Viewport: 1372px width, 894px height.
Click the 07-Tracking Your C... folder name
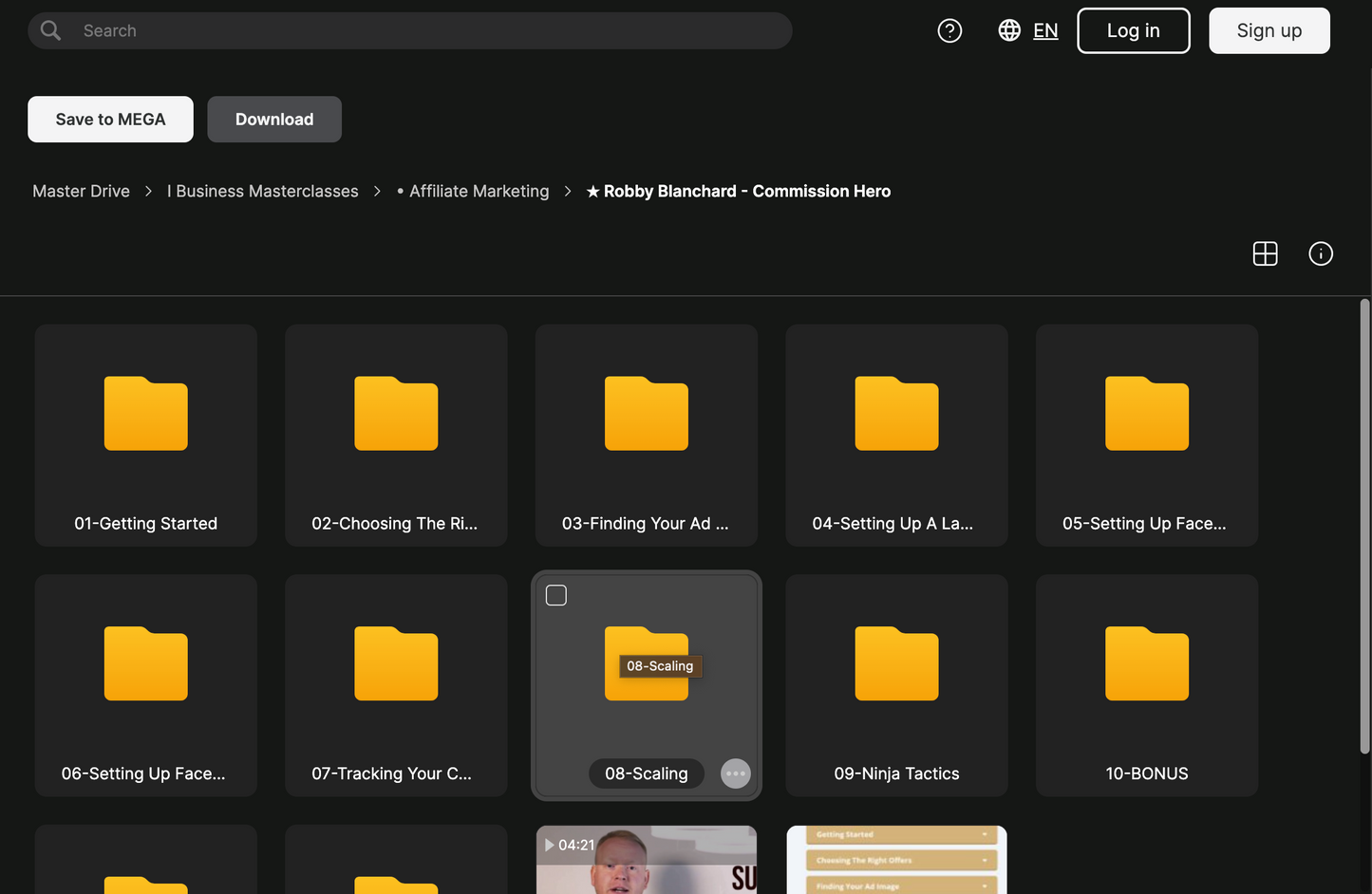[x=391, y=773]
